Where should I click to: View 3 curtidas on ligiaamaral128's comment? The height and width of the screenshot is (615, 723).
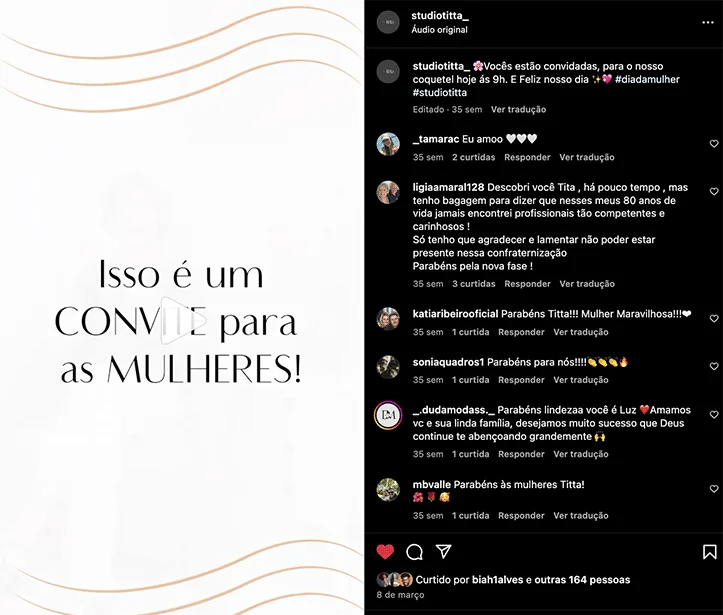click(x=474, y=284)
